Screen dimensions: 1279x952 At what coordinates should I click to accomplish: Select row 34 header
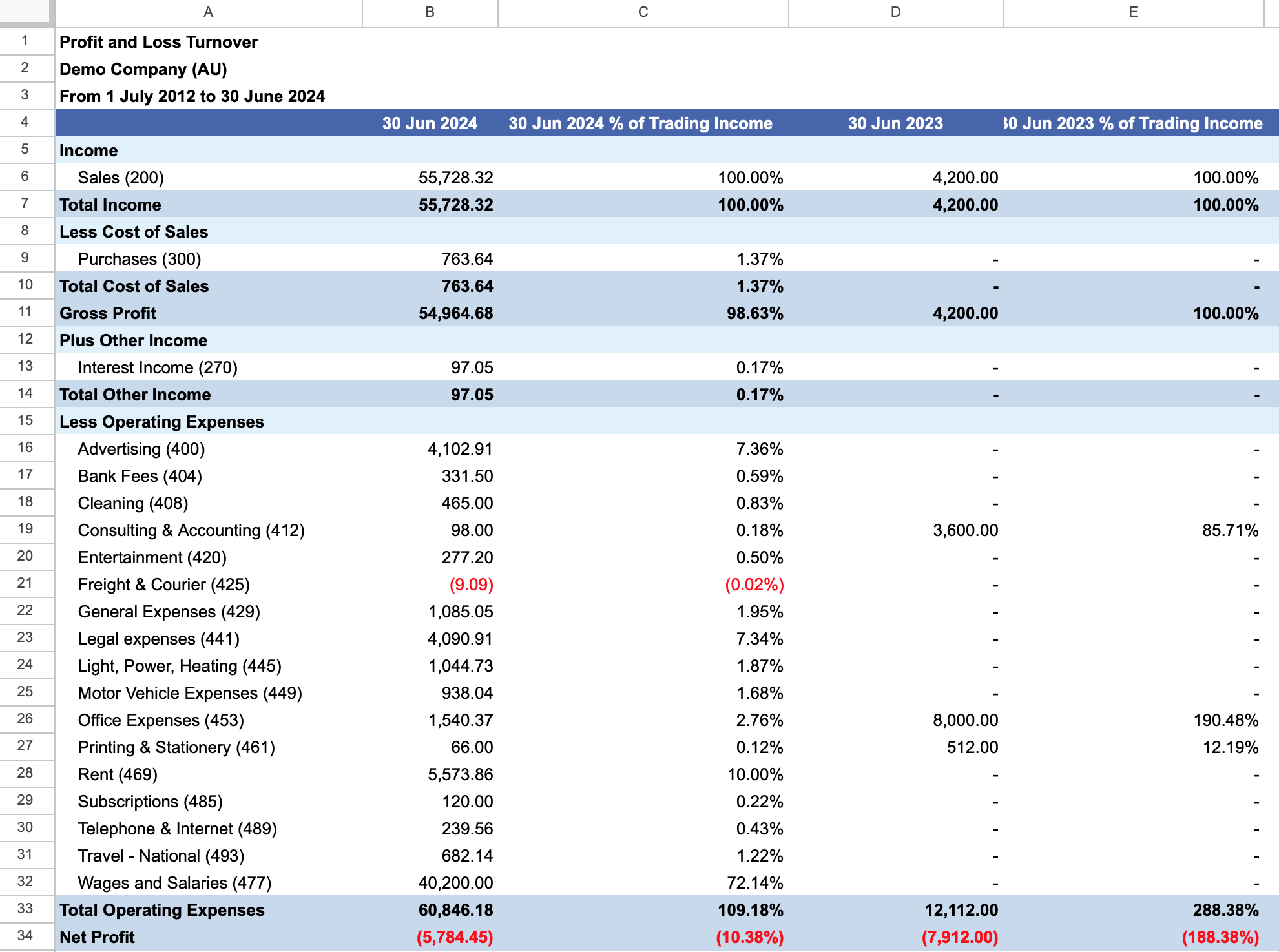pyautogui.click(x=25, y=936)
